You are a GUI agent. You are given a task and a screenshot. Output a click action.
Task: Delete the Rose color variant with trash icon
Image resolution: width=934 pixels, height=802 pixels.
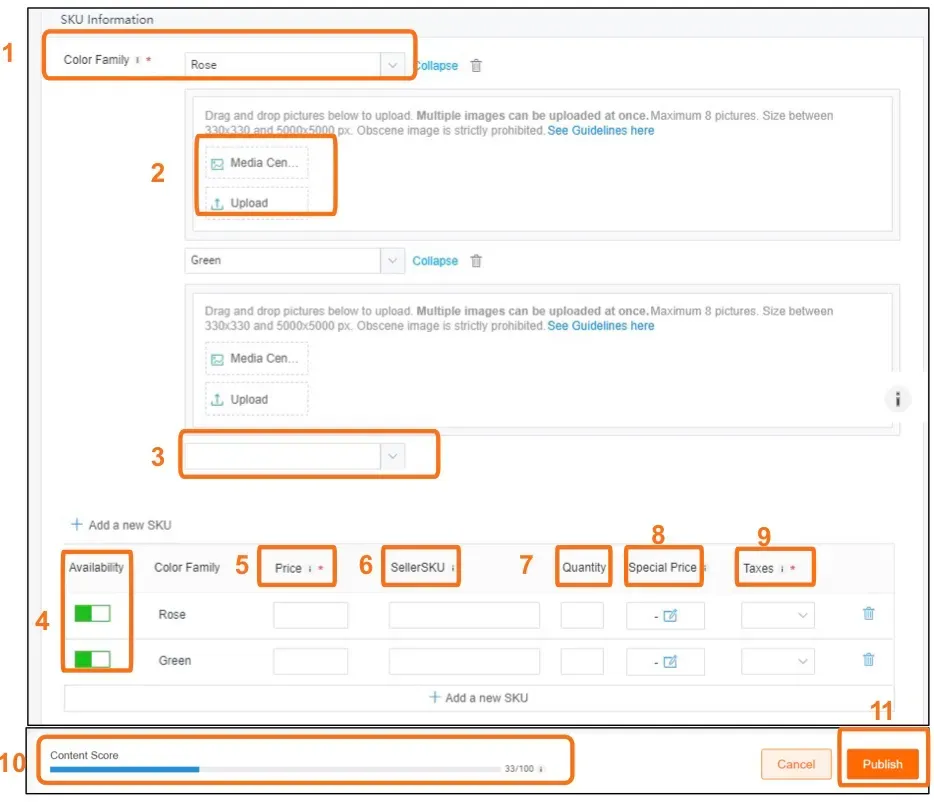pos(476,66)
